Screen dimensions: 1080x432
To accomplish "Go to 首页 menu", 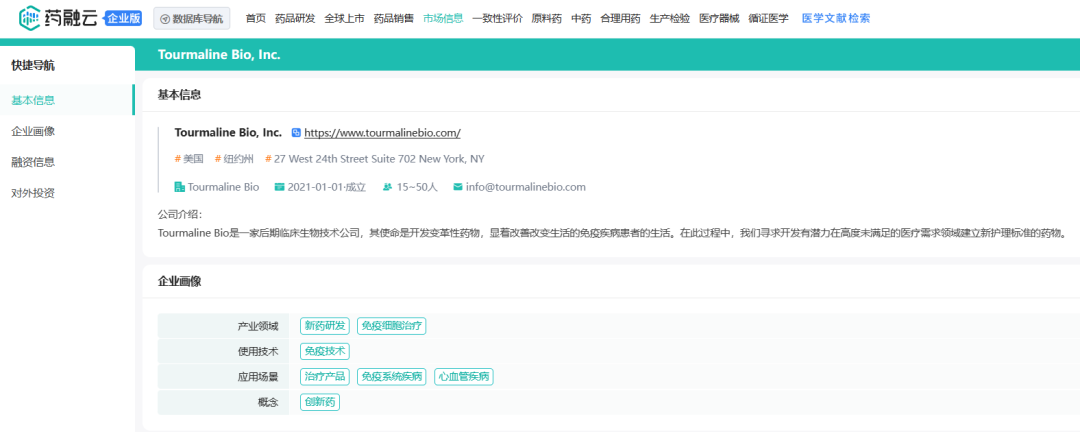I will coord(256,19).
